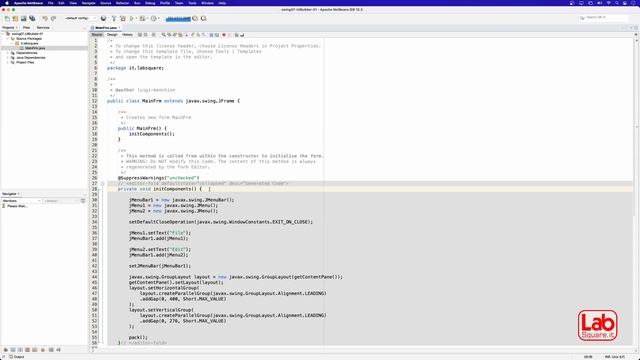The image size is (640, 360).
Task: Click the Navigator panel tab
Action: click(11, 194)
